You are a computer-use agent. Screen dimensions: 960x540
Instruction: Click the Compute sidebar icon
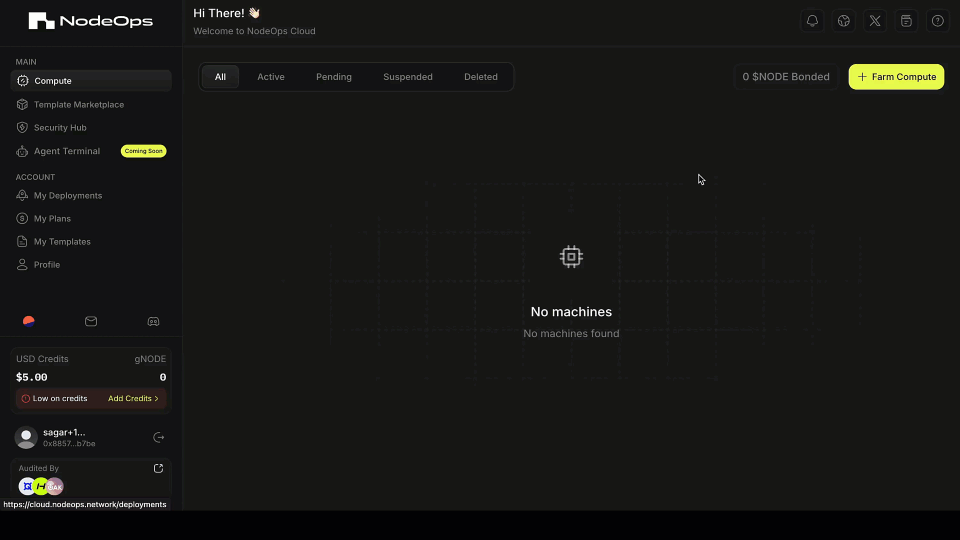click(x=23, y=81)
